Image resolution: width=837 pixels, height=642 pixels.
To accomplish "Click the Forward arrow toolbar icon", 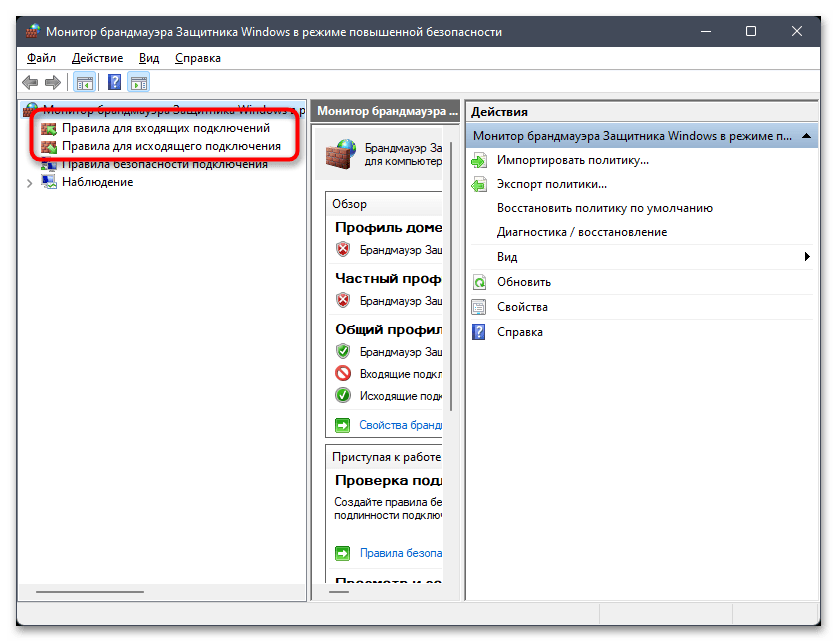I will tap(53, 83).
